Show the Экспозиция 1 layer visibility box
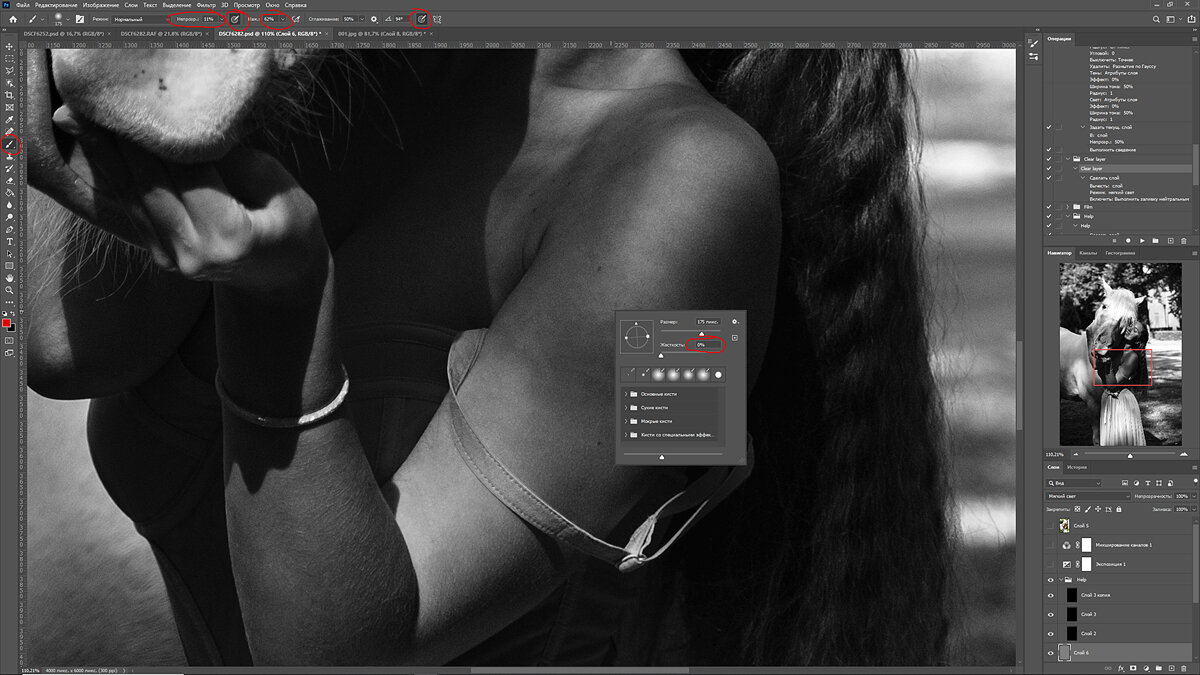The image size is (1200, 675). pos(1051,564)
